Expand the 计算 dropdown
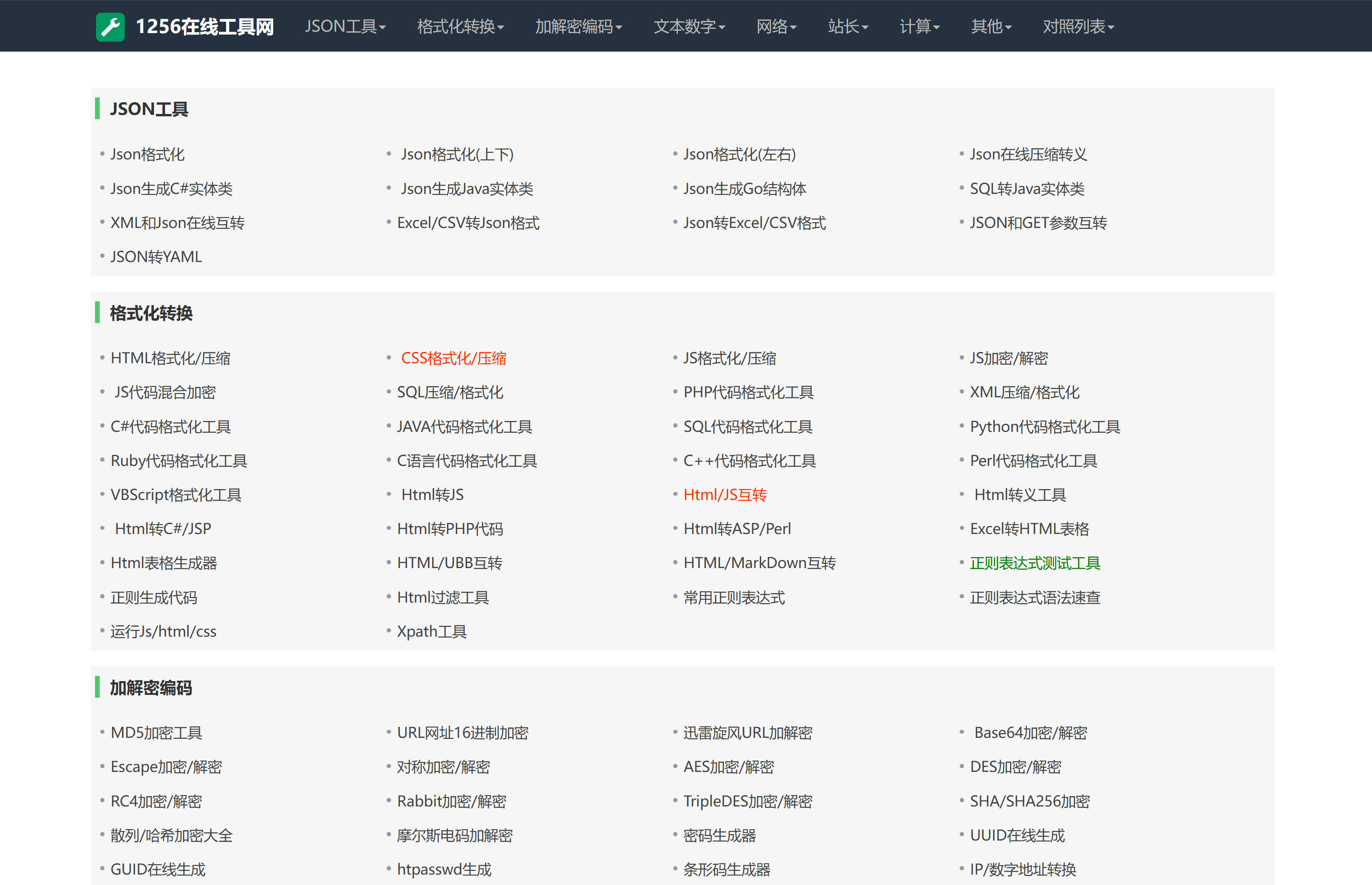Image resolution: width=1372 pixels, height=885 pixels. click(919, 26)
